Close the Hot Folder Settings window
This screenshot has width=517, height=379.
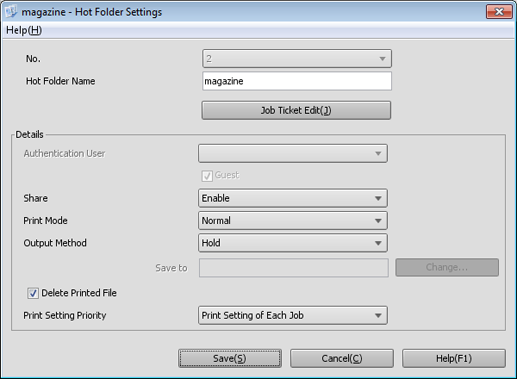point(499,12)
